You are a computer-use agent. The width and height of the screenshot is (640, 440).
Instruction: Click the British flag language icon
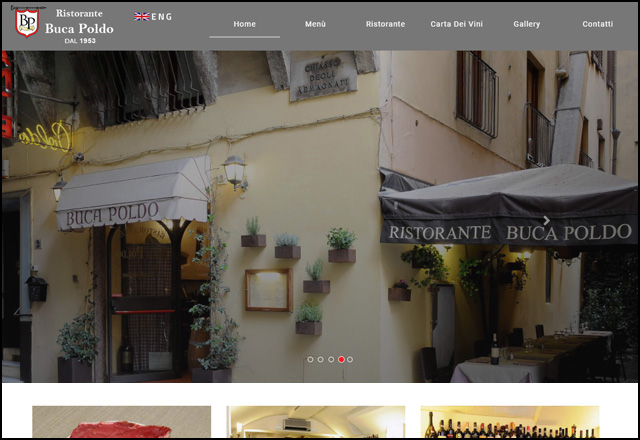[142, 16]
